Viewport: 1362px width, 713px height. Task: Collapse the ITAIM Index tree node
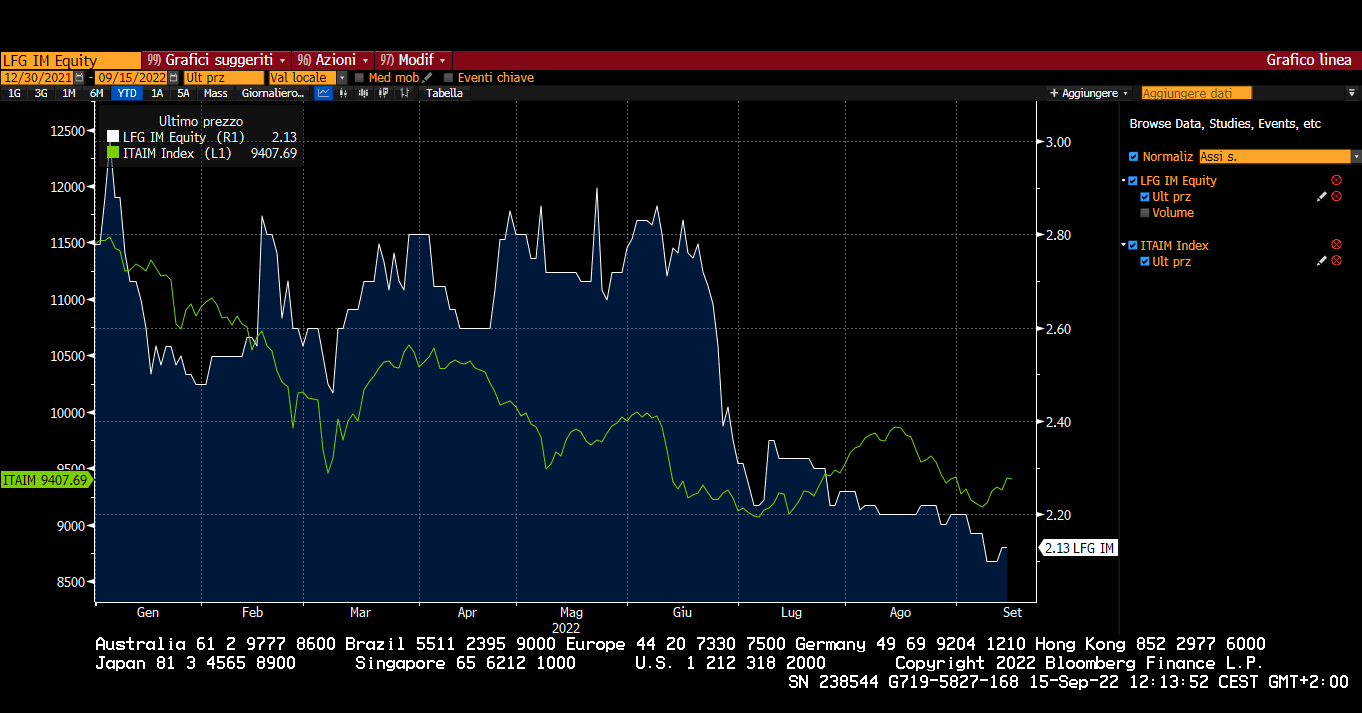[1123, 245]
